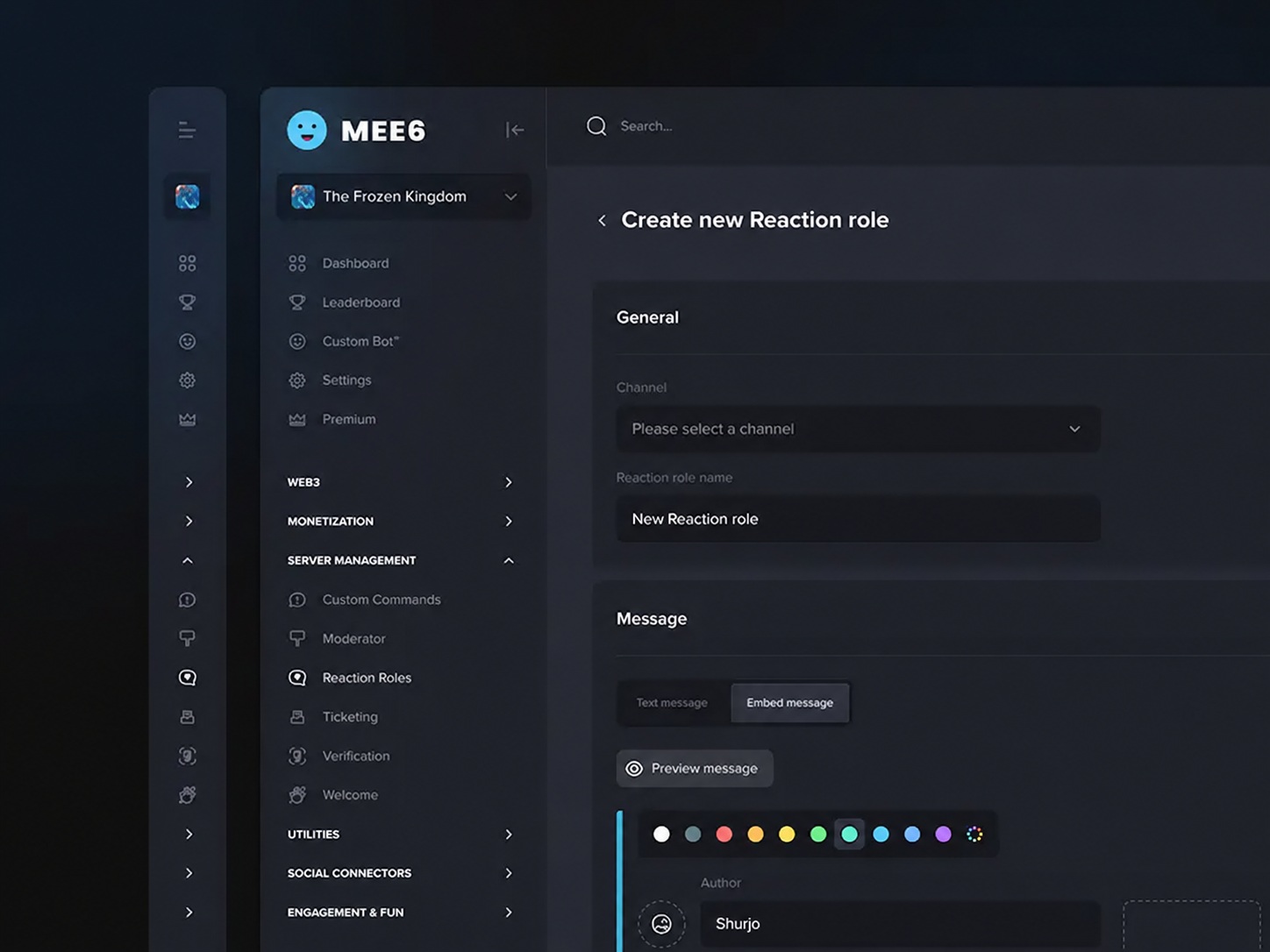Open Dashboard from the slim rail grid icon

click(187, 263)
